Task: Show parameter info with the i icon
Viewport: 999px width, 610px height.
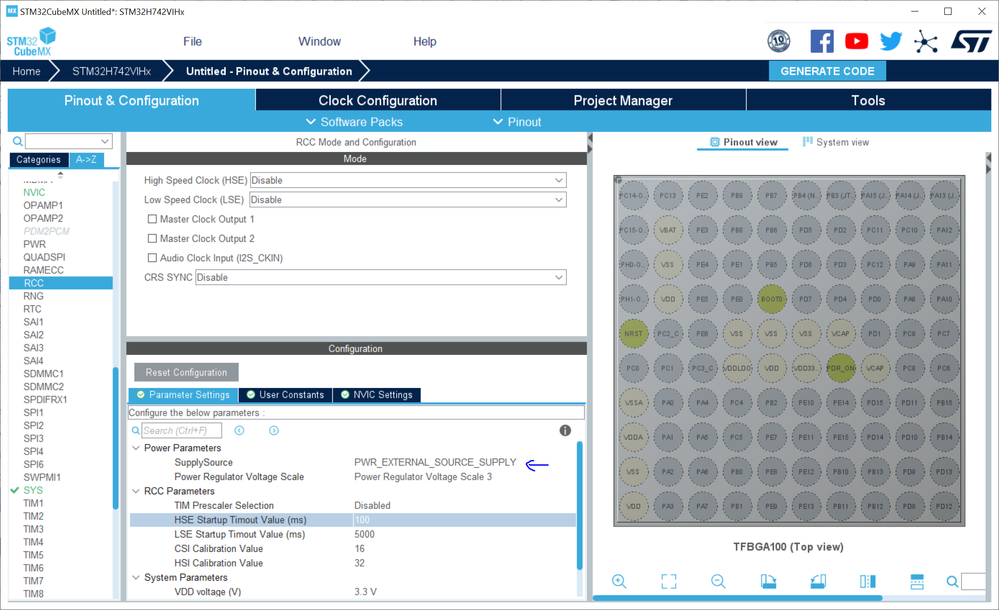Action: (565, 430)
